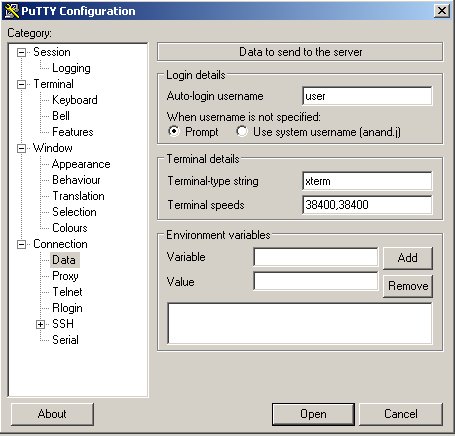Click the Open button
Screen dimensions: 455x436
point(313,414)
